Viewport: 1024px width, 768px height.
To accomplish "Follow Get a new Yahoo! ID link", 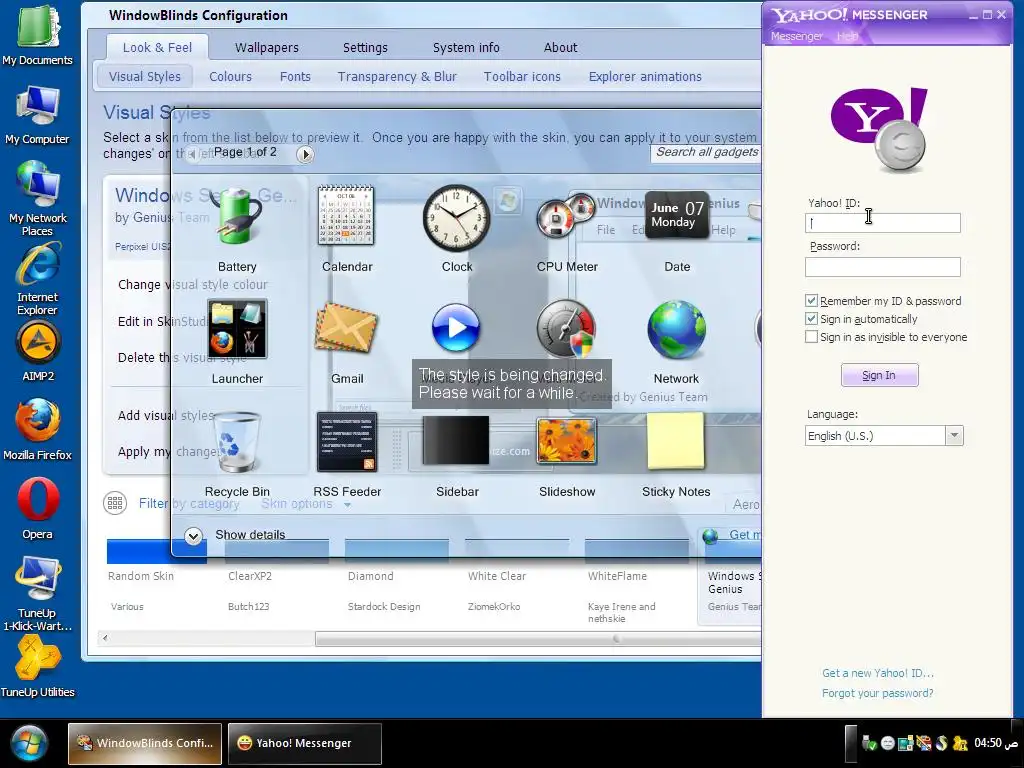I will [878, 673].
